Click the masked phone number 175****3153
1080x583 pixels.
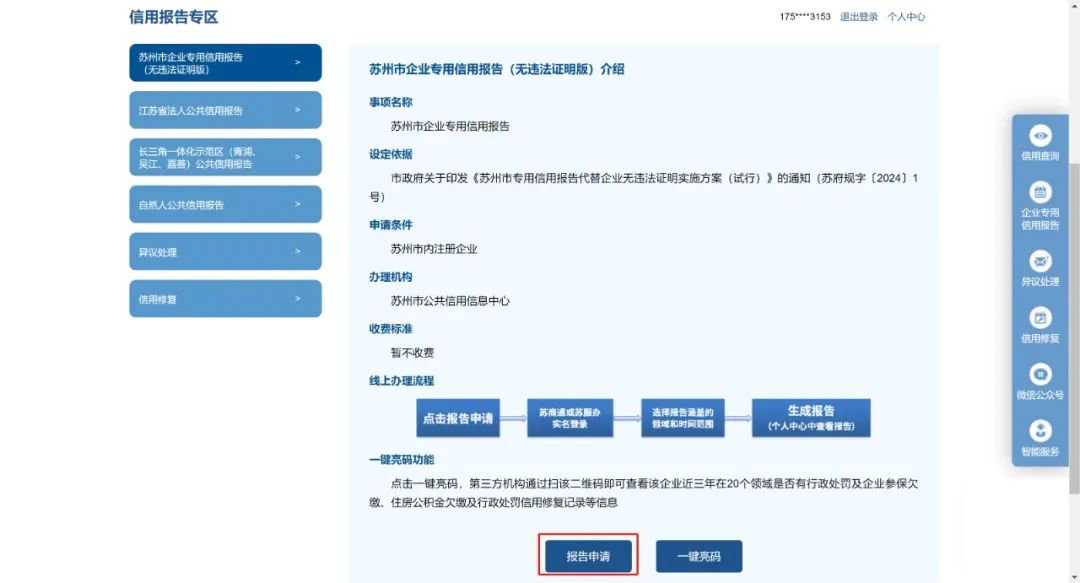tap(806, 16)
